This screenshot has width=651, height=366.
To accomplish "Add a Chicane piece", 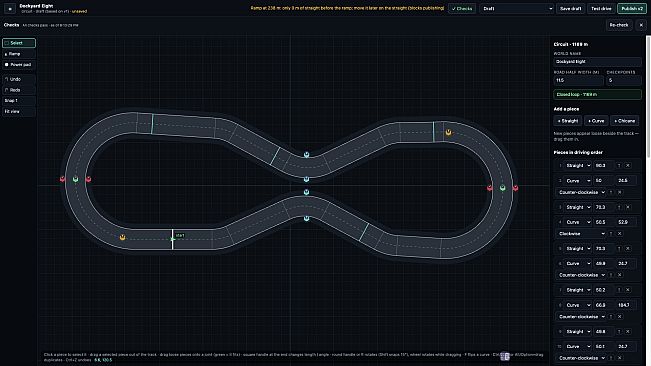I will point(625,121).
